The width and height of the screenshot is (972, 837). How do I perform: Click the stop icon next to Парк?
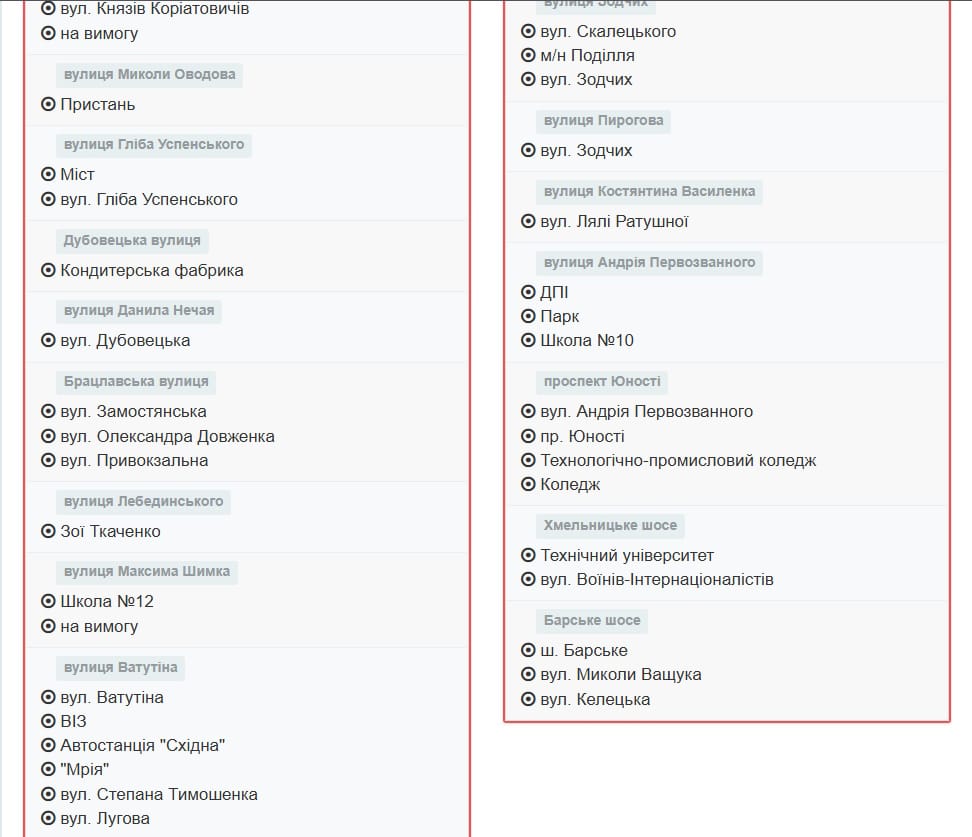[528, 316]
